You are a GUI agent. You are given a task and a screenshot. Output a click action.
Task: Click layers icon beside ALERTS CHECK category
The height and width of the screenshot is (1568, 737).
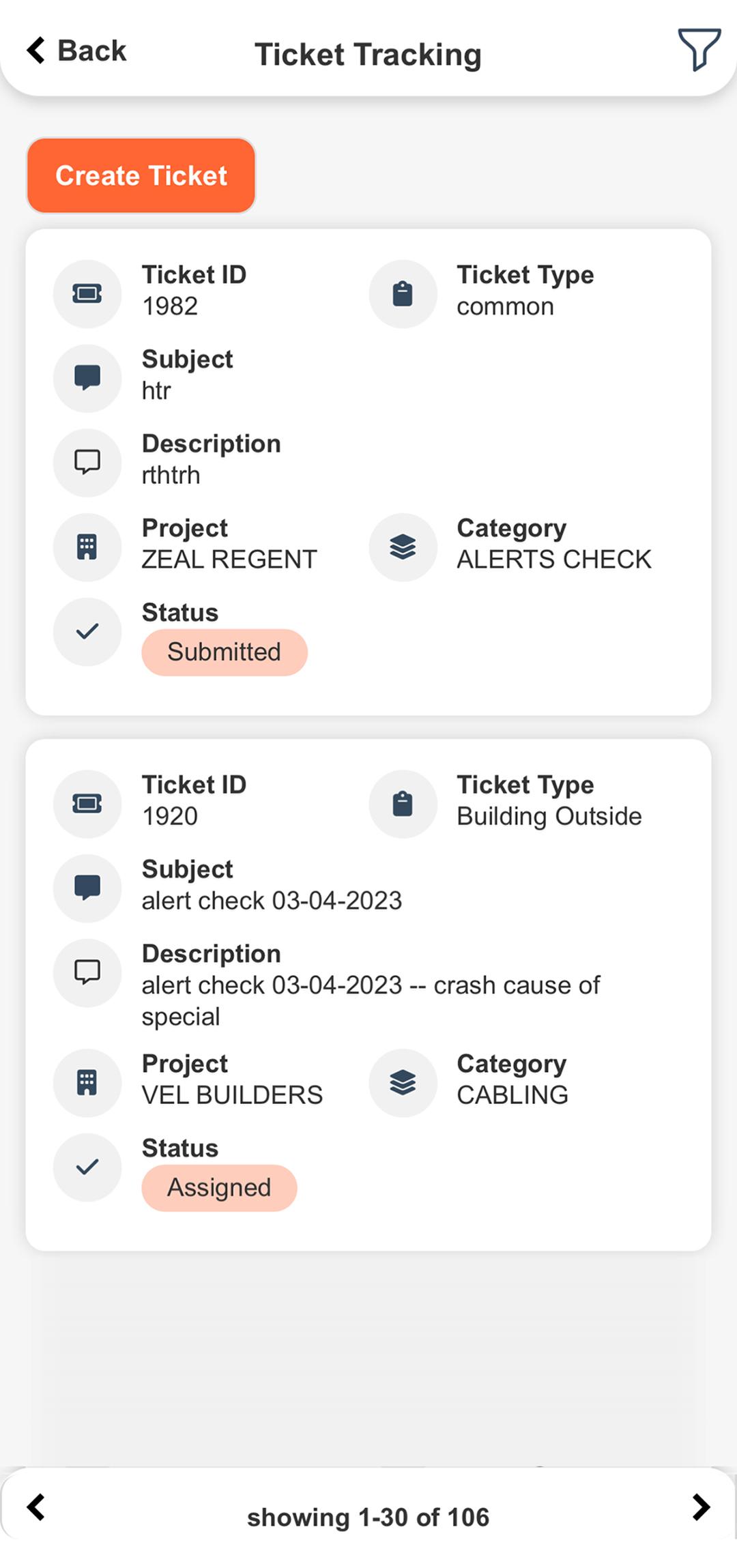point(403,547)
